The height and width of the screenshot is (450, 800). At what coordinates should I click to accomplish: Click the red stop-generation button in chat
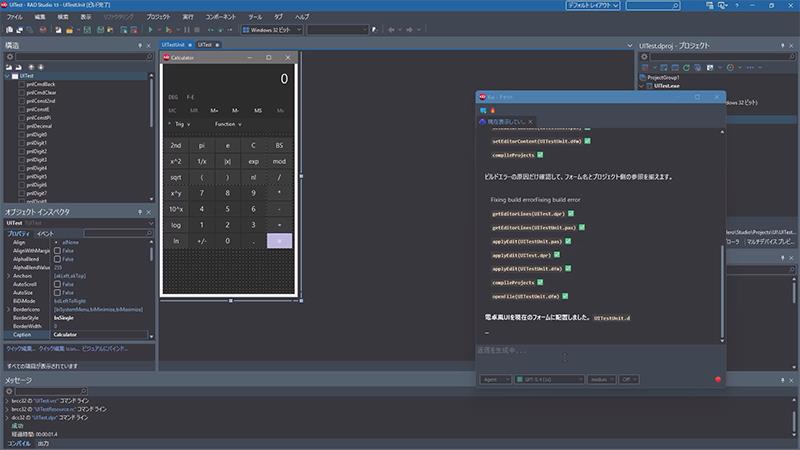[718, 379]
